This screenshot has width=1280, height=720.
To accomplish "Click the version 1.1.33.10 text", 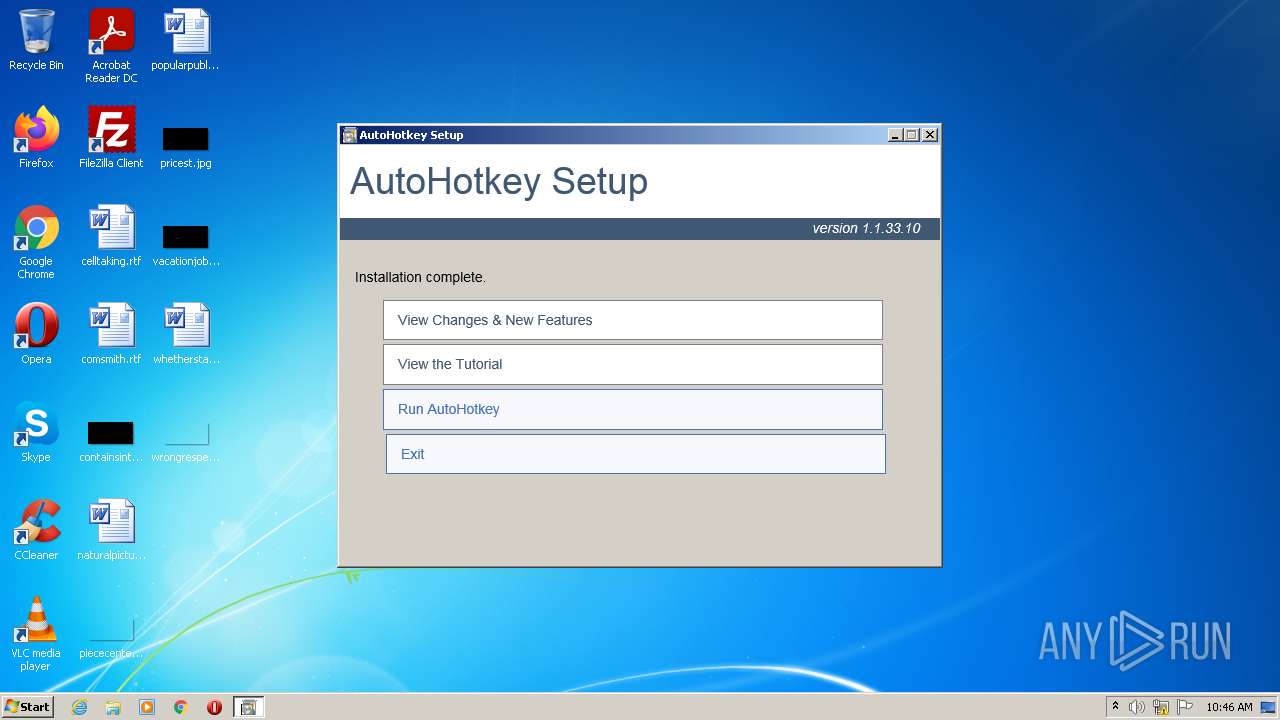I will point(866,228).
